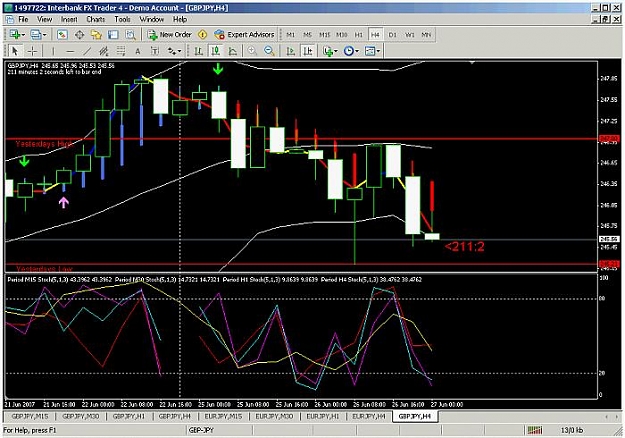
Task: Select the pink up arrow chart object
Action: tap(64, 202)
